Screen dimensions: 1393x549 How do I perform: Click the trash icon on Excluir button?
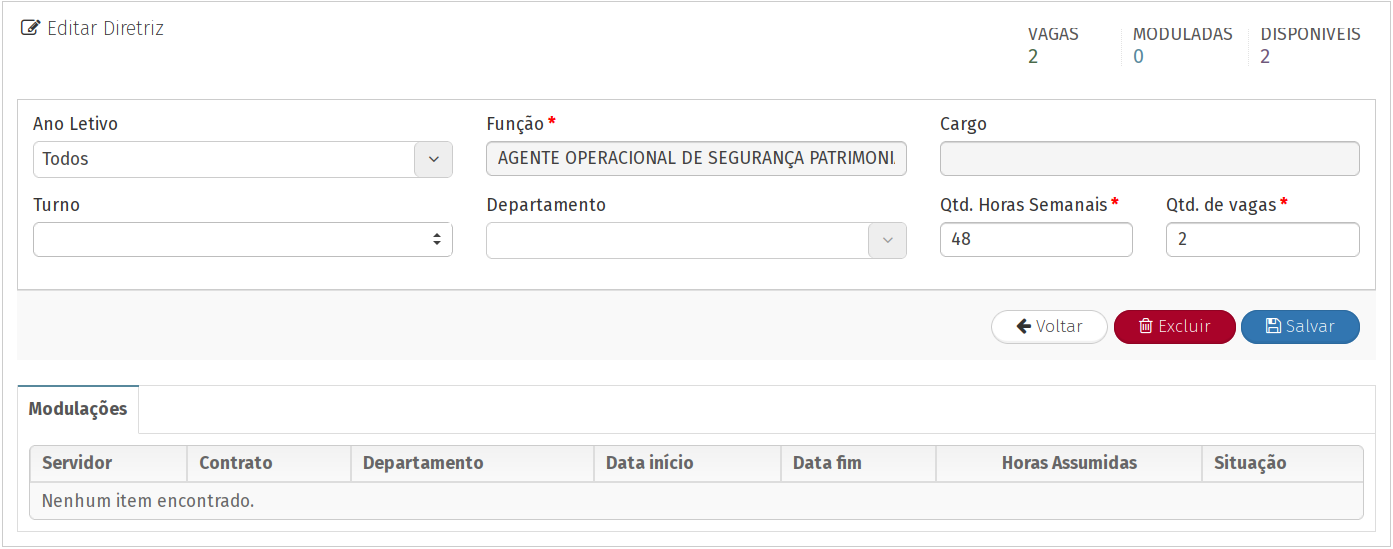(x=1146, y=327)
